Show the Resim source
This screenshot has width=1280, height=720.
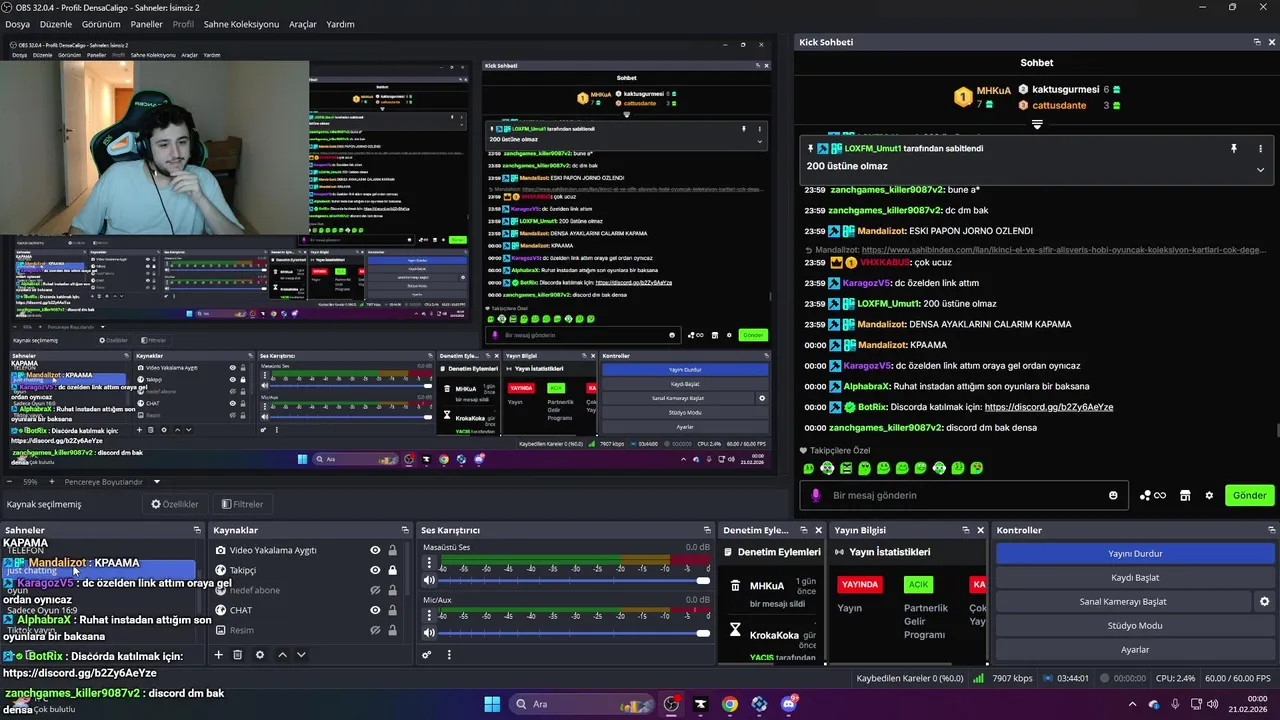375,630
